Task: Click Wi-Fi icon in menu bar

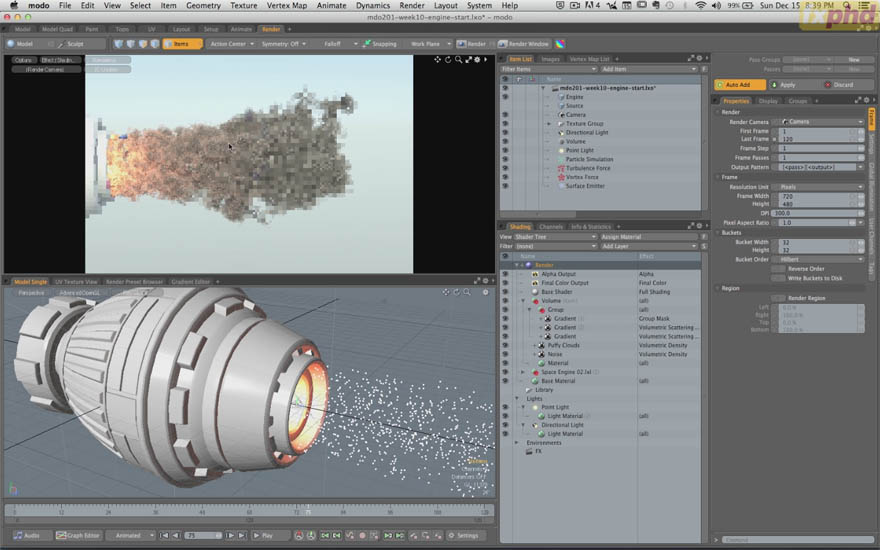Action: pyautogui.click(x=700, y=6)
